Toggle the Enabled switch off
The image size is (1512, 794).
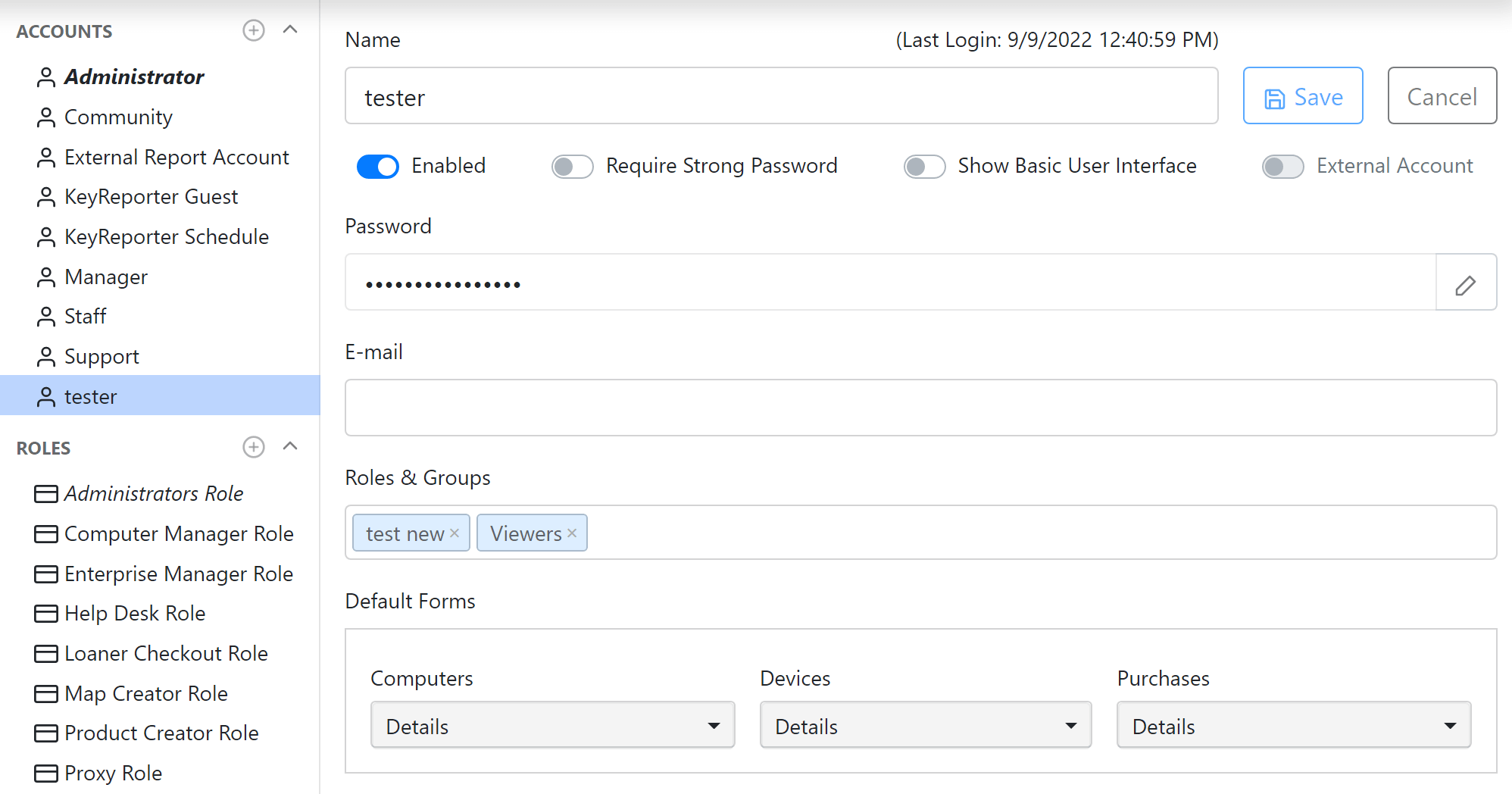pos(377,166)
